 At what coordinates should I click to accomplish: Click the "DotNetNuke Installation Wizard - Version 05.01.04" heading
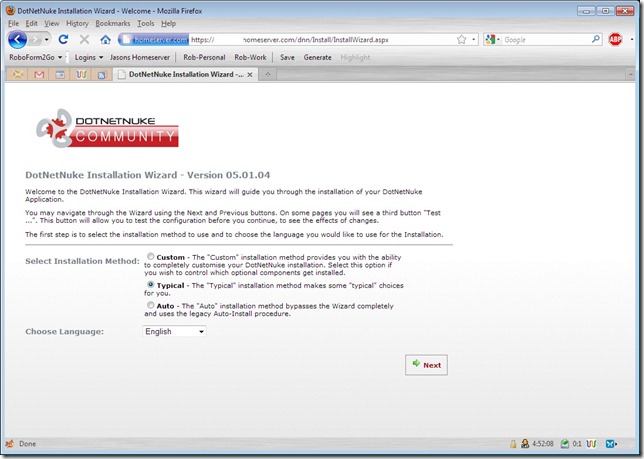(x=148, y=175)
